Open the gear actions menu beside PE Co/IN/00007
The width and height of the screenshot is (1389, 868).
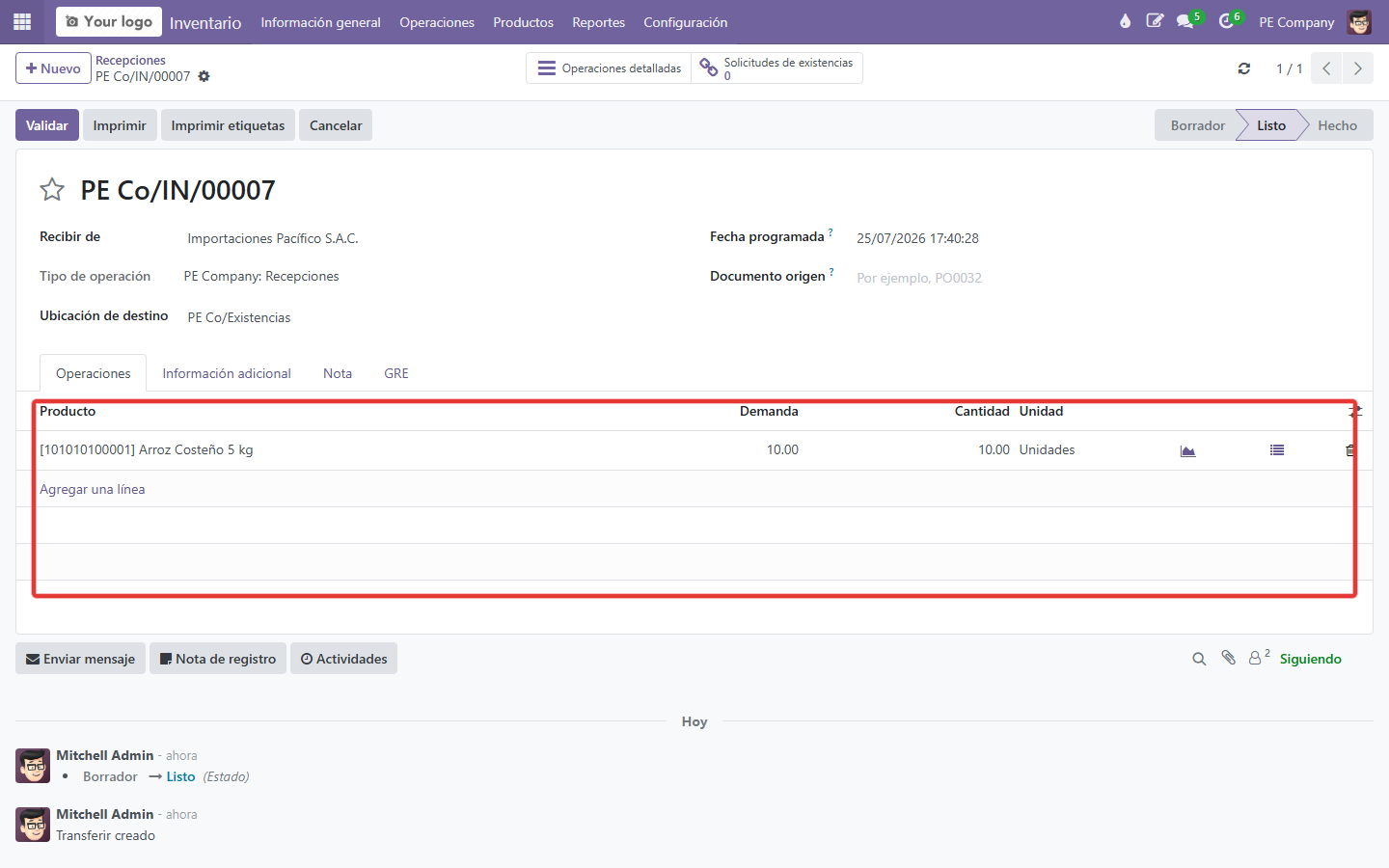[x=204, y=76]
